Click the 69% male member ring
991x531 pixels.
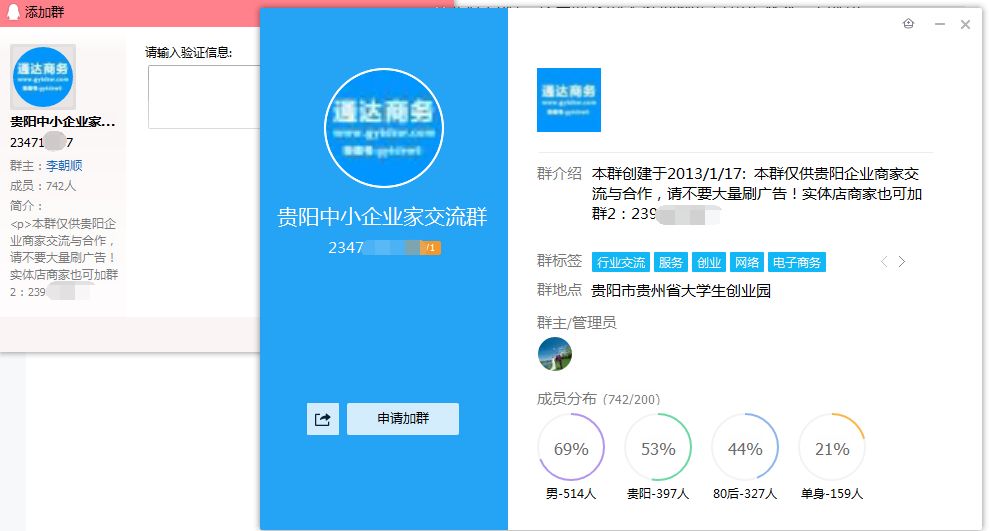click(571, 448)
